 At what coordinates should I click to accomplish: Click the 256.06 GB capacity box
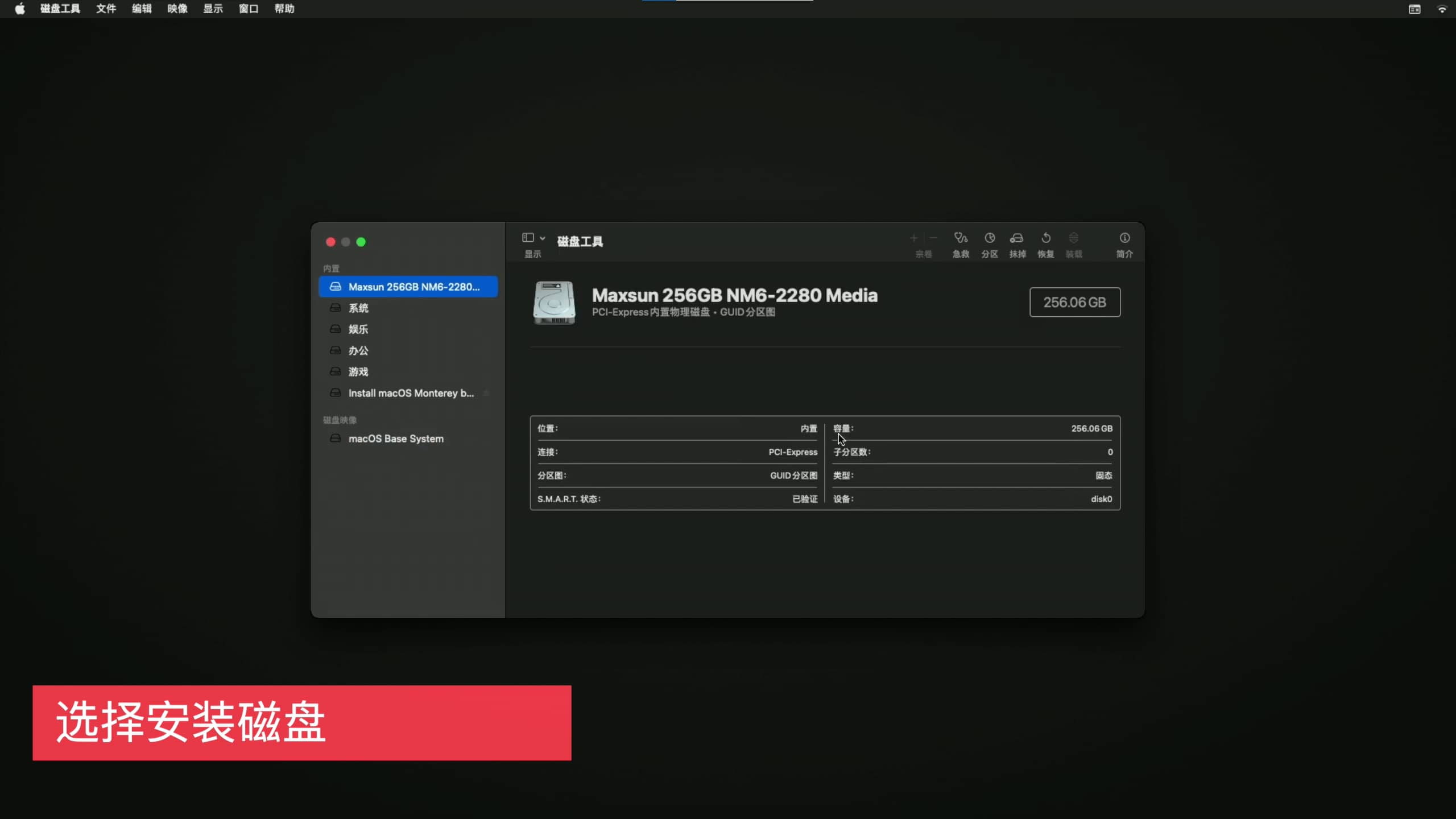coord(1074,302)
